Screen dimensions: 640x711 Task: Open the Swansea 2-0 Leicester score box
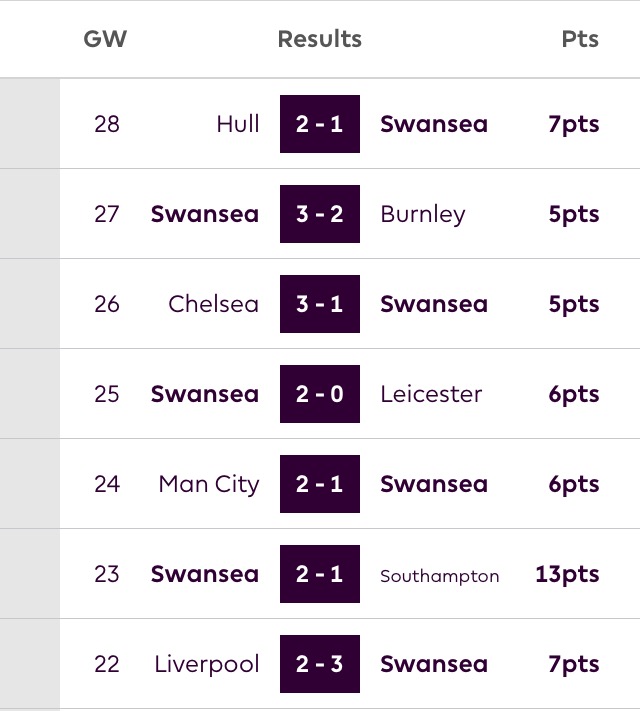[x=320, y=394]
